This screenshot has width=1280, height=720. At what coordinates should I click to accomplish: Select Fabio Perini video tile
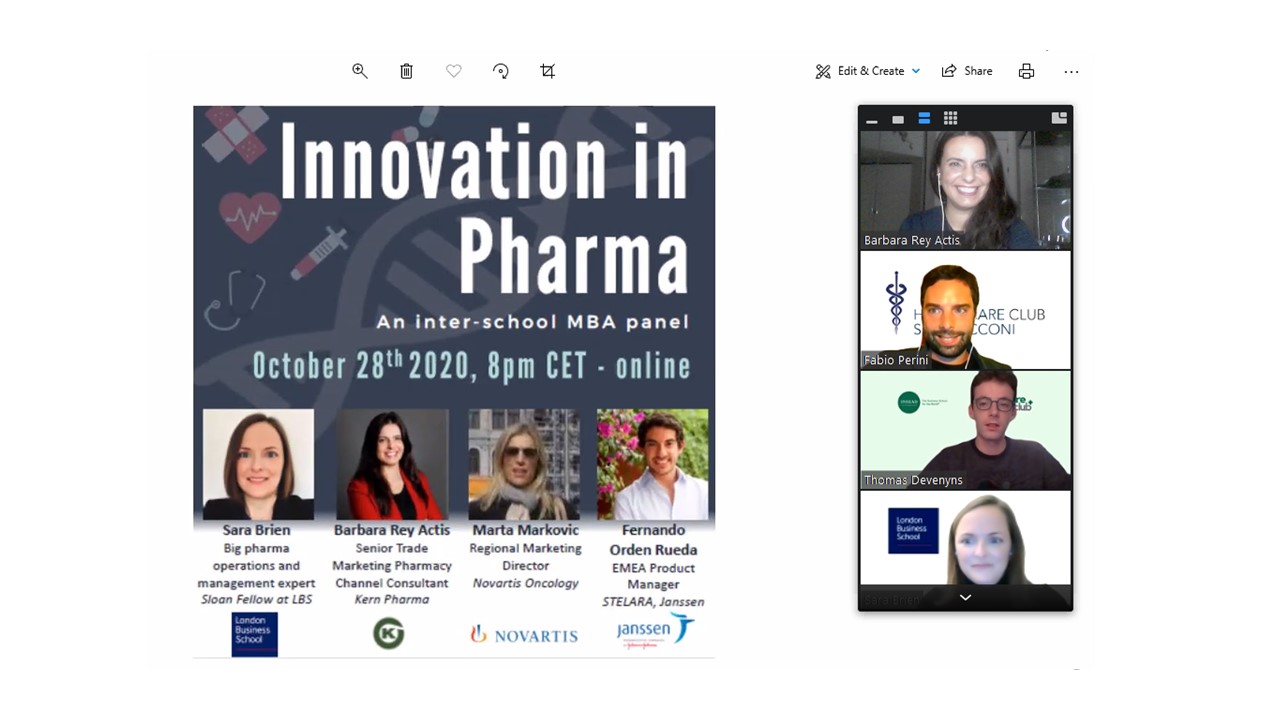pos(965,310)
